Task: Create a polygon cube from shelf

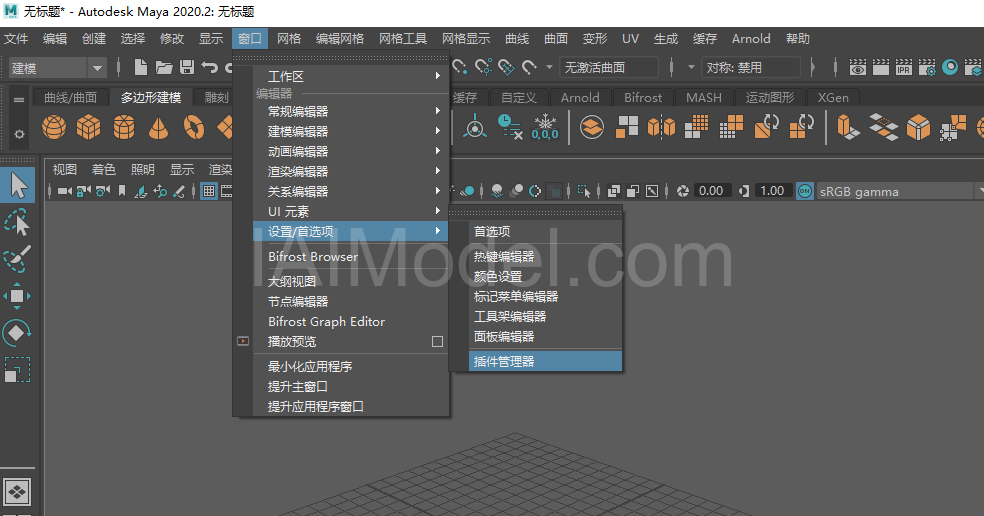Action: coord(88,127)
